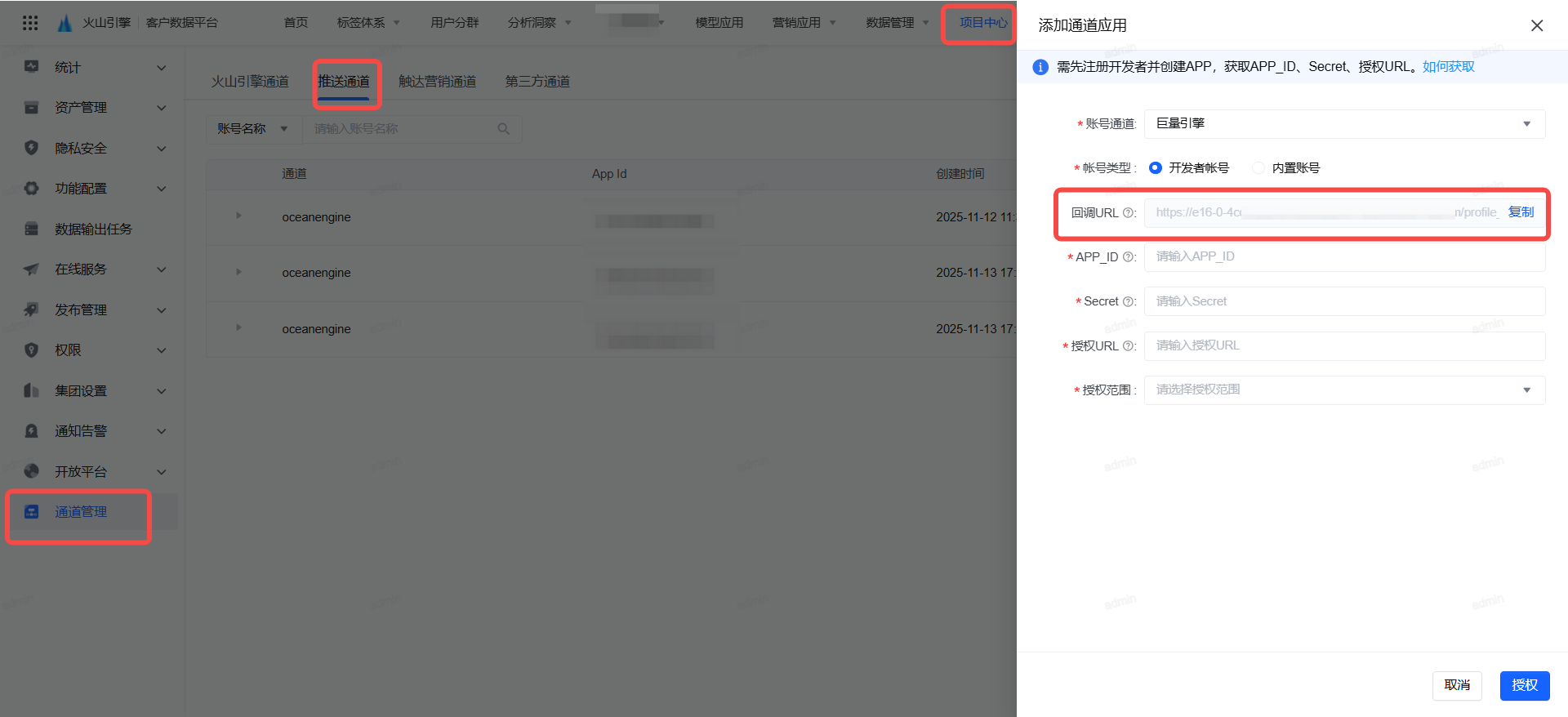1568x717 pixels.
Task: Click the 取消 button
Action: click(x=1457, y=686)
